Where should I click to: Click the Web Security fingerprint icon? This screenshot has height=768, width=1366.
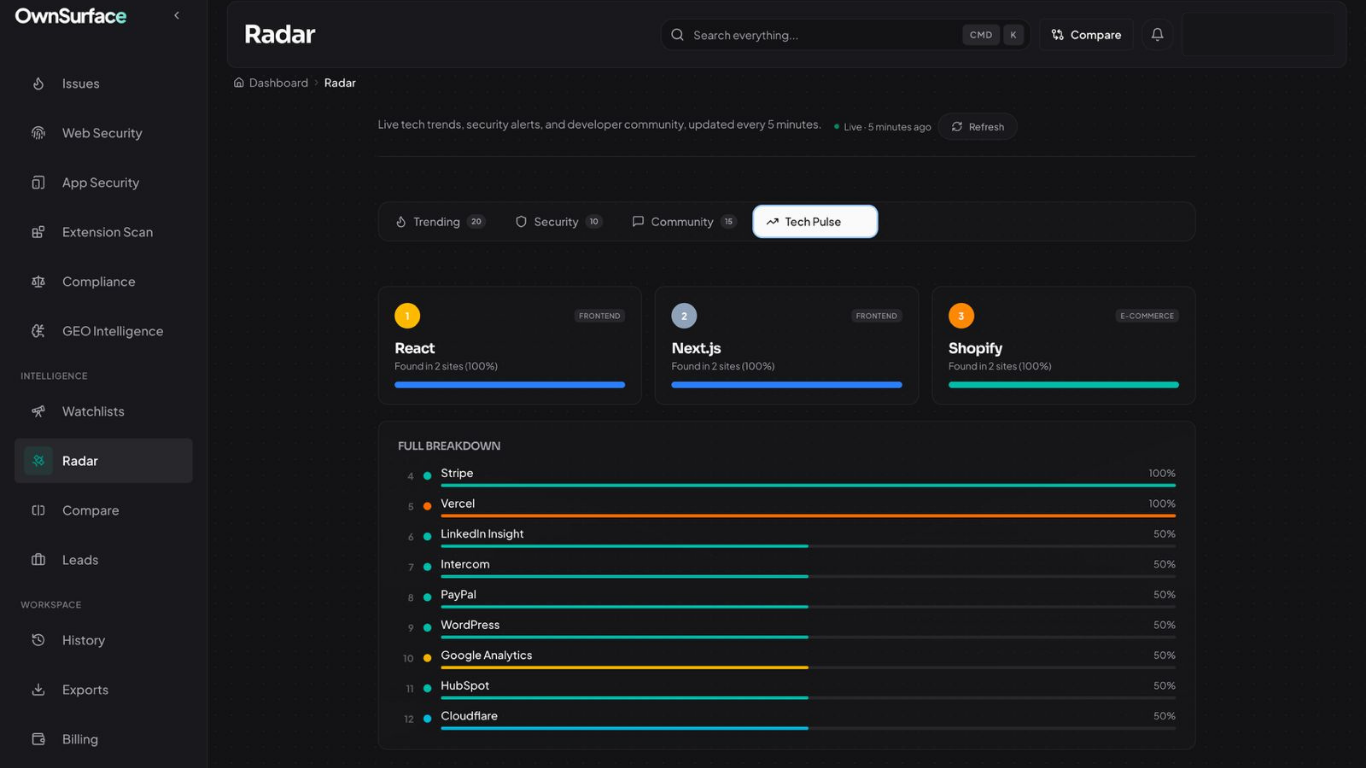[38, 133]
